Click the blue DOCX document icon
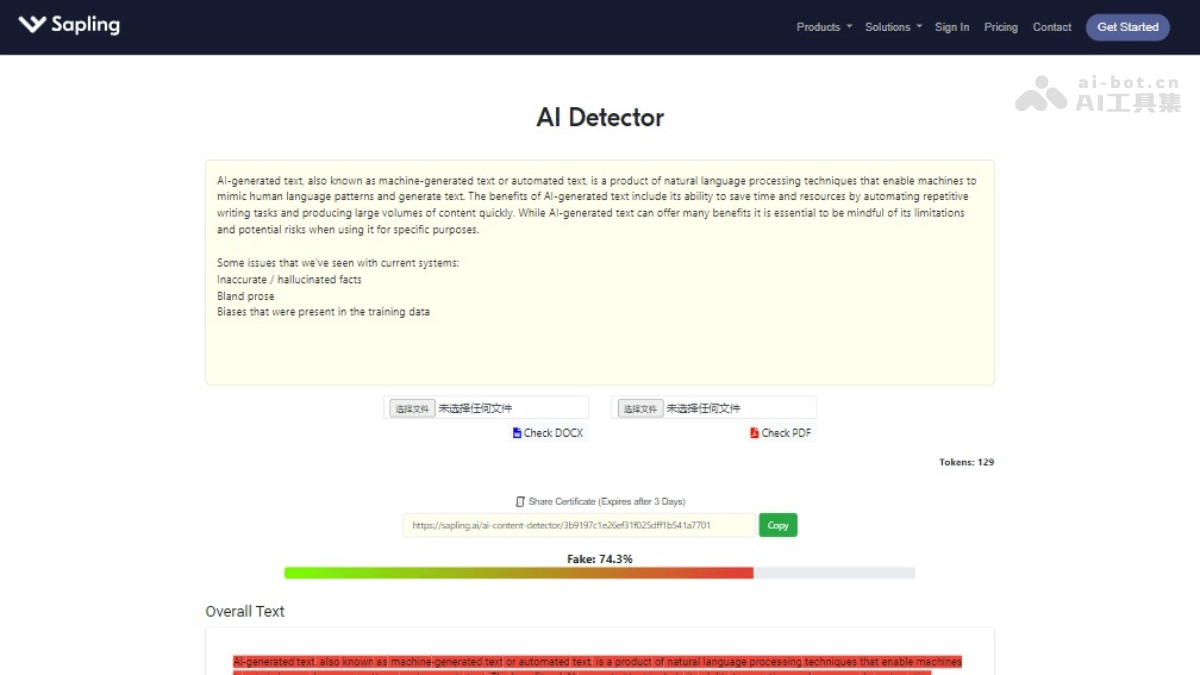The image size is (1200, 675). [x=515, y=432]
